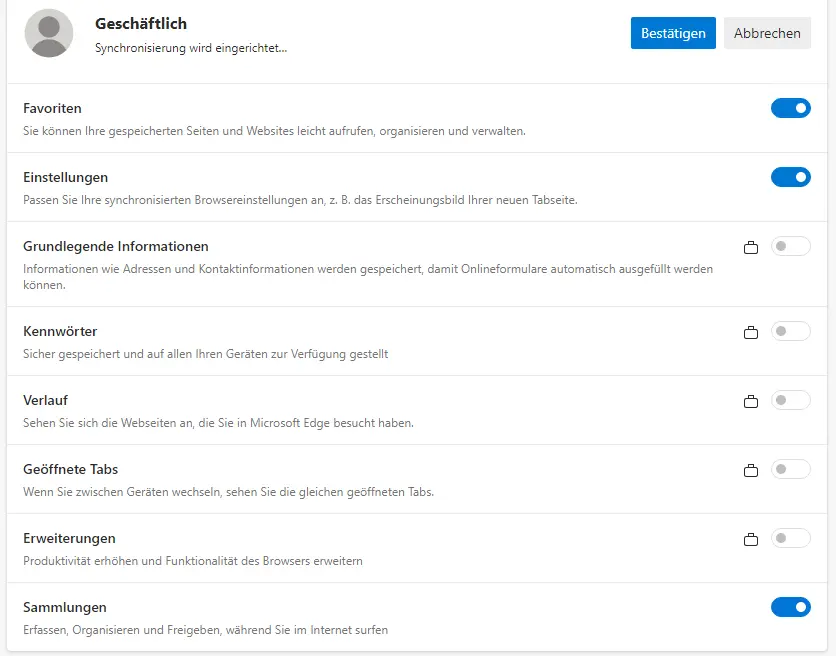Turn on Geöffnete Tabs sync
The width and height of the screenshot is (836, 656).
pyautogui.click(x=790, y=469)
